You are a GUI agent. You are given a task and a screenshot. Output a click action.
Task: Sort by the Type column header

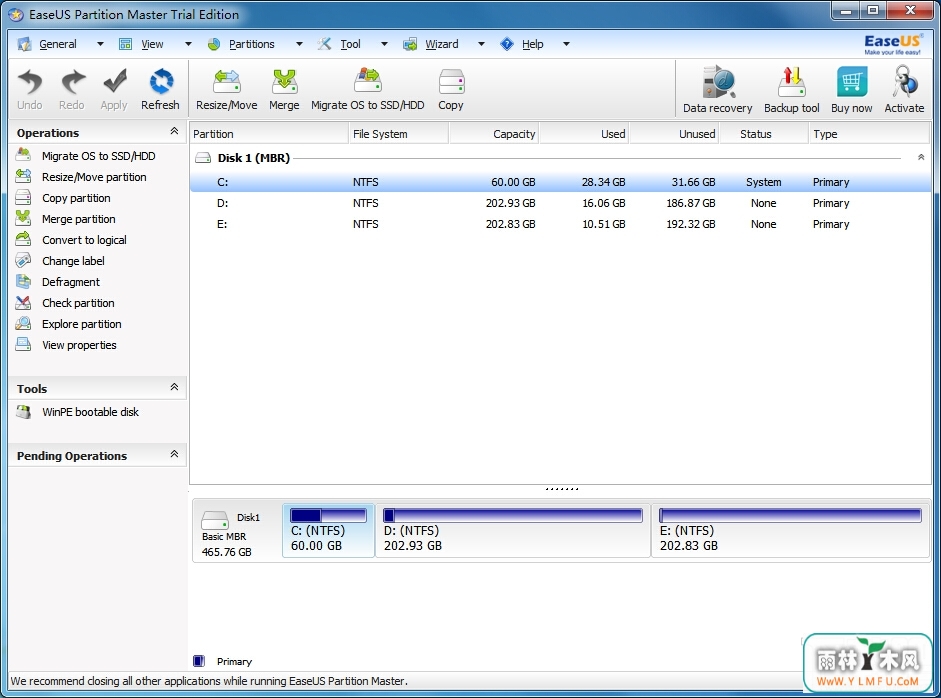coord(870,134)
